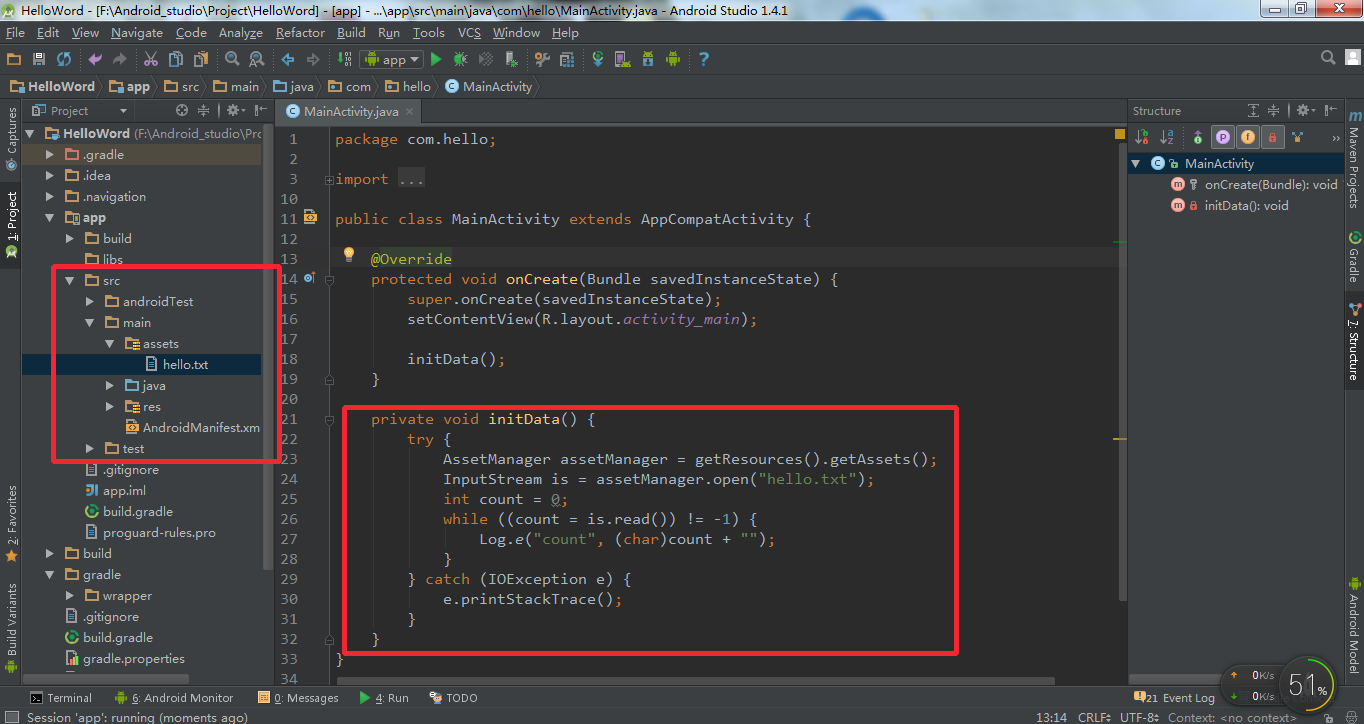
Task: Open the Gradle side panel
Action: [1354, 256]
